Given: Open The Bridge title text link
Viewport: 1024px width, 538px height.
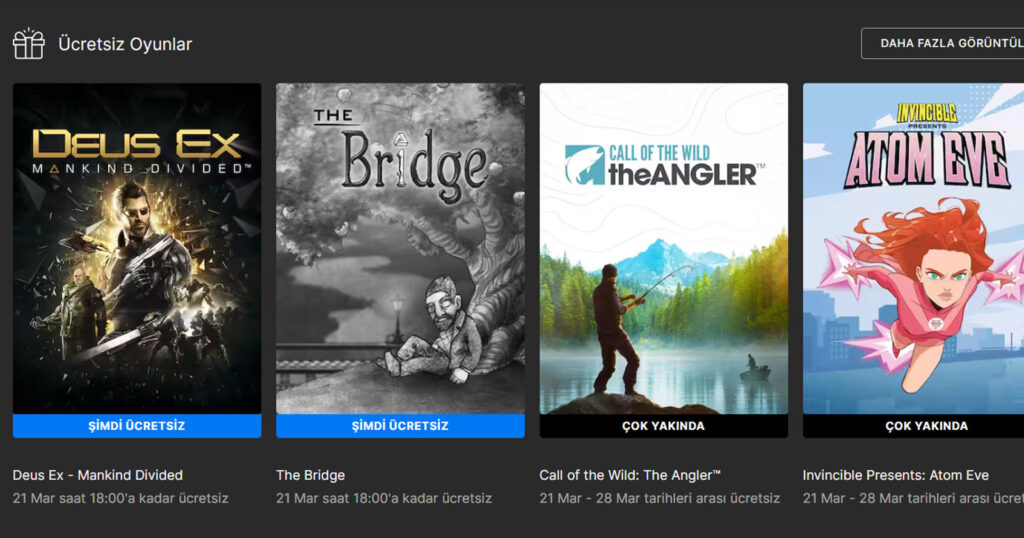Looking at the screenshot, I should [310, 475].
